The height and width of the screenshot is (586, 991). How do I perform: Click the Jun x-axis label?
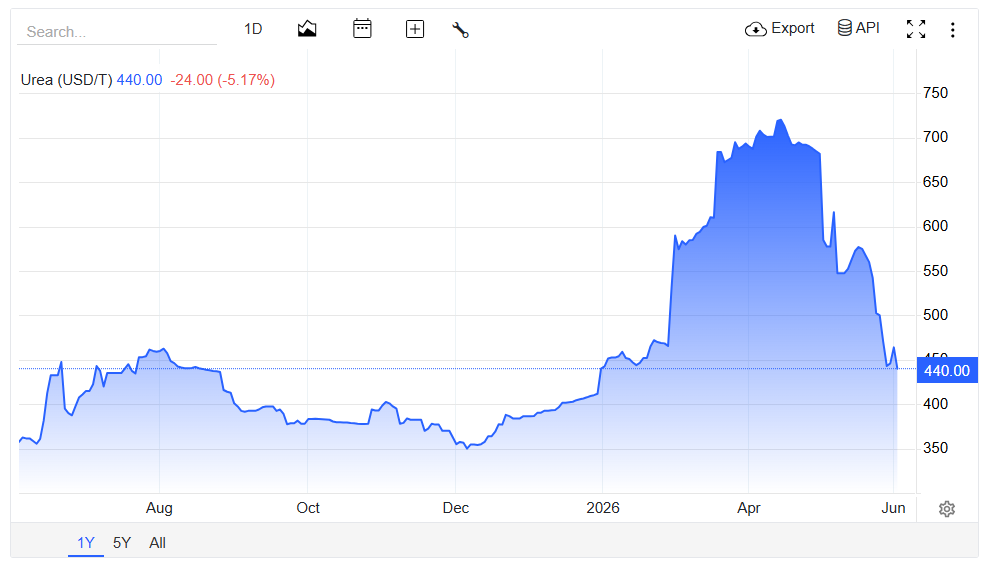click(x=894, y=508)
